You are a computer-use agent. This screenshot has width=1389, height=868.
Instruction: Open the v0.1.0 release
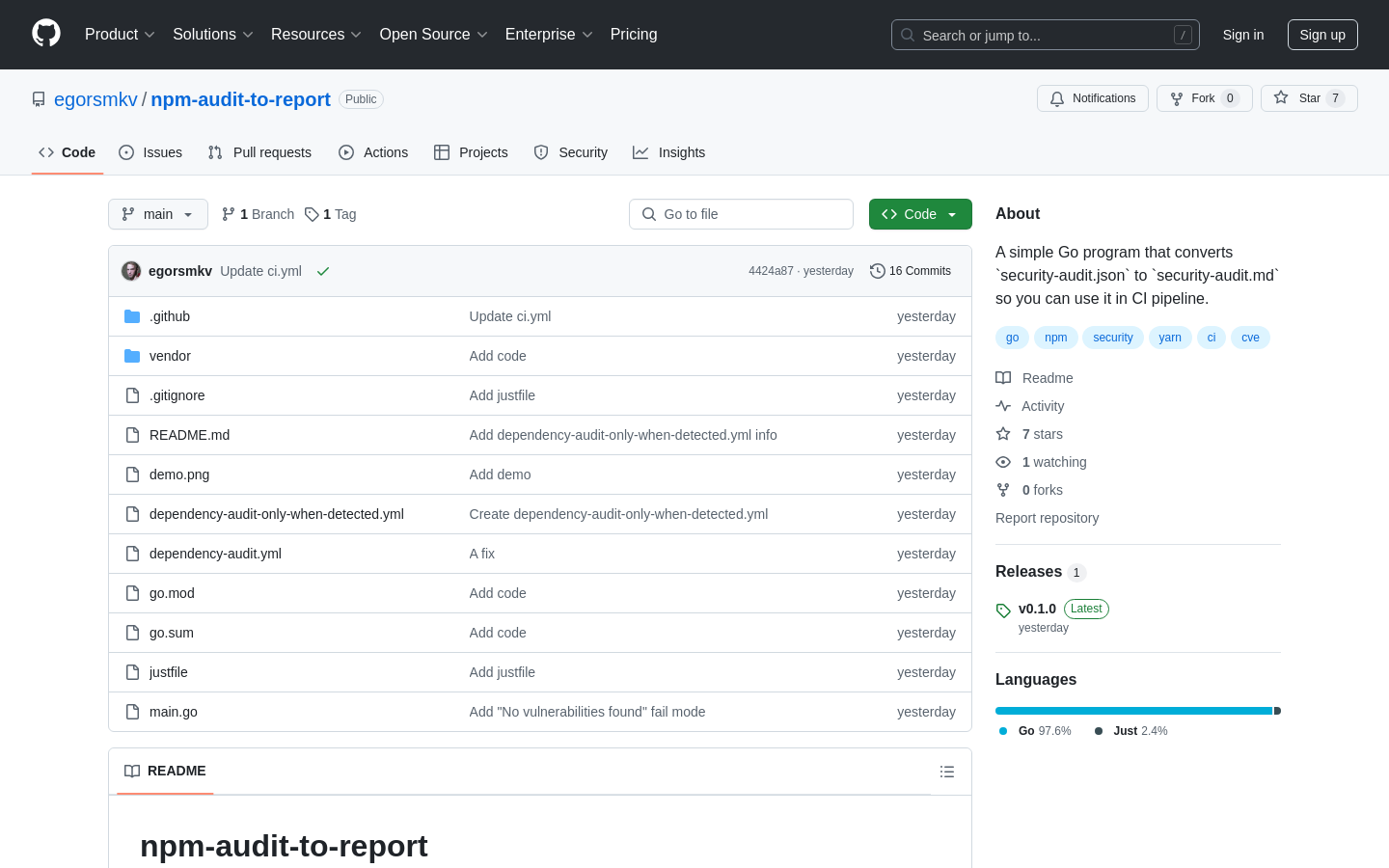tap(1037, 609)
